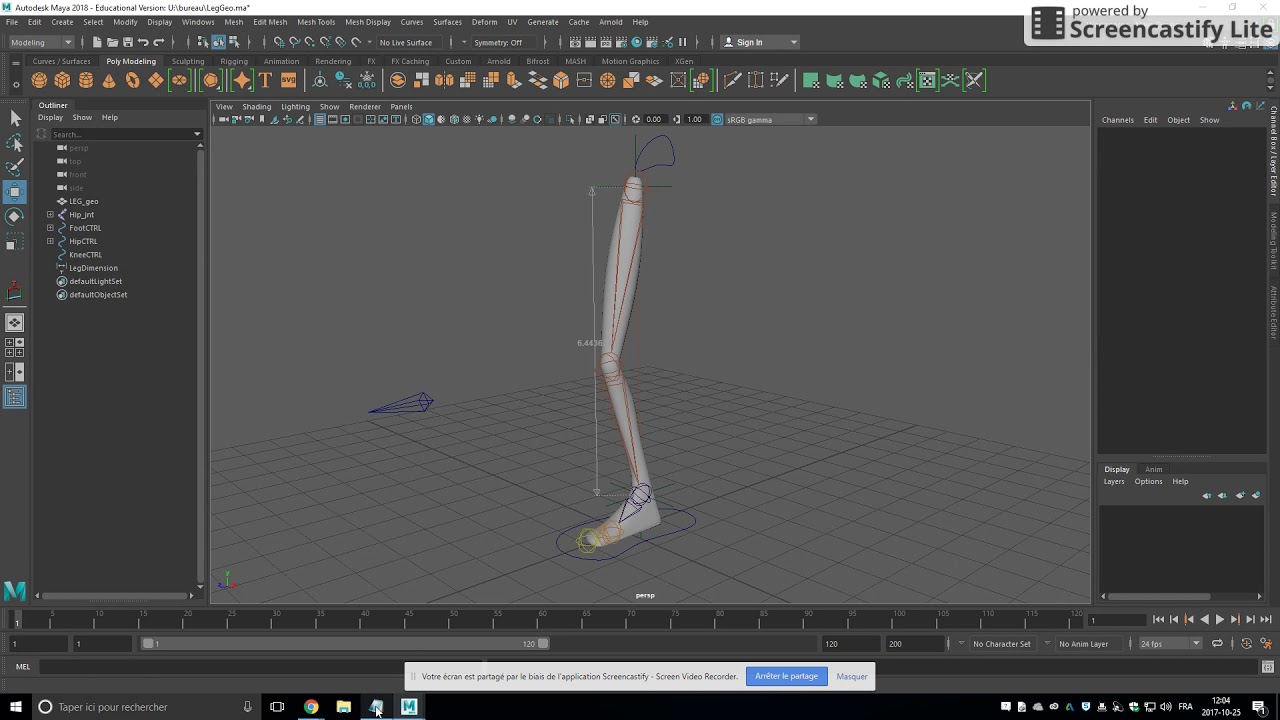Open the Modeling menu set dropdown
Viewport: 1280px width, 720px height.
tap(41, 42)
